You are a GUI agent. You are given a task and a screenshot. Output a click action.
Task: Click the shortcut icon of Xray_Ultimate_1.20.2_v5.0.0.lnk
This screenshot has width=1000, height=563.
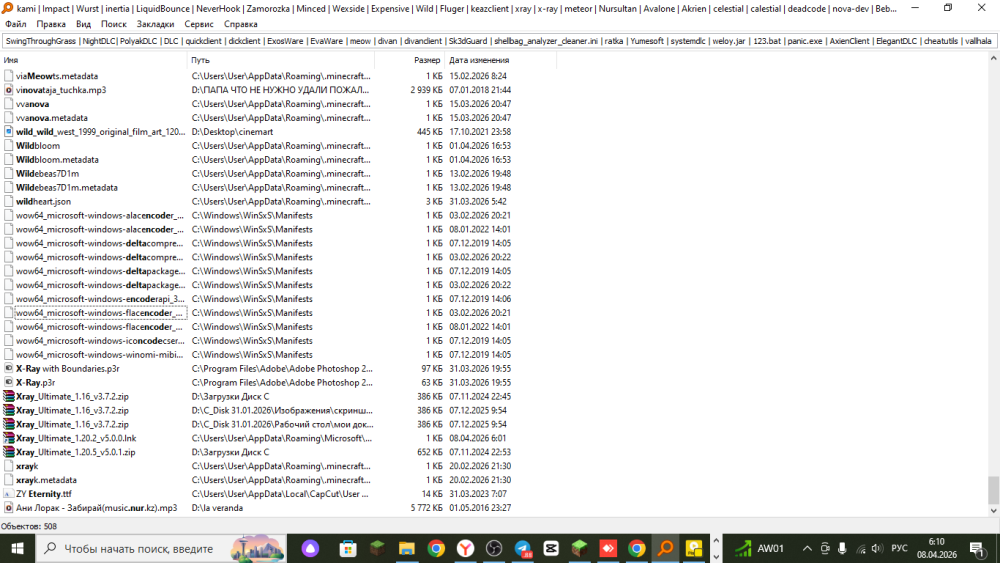tap(8, 438)
